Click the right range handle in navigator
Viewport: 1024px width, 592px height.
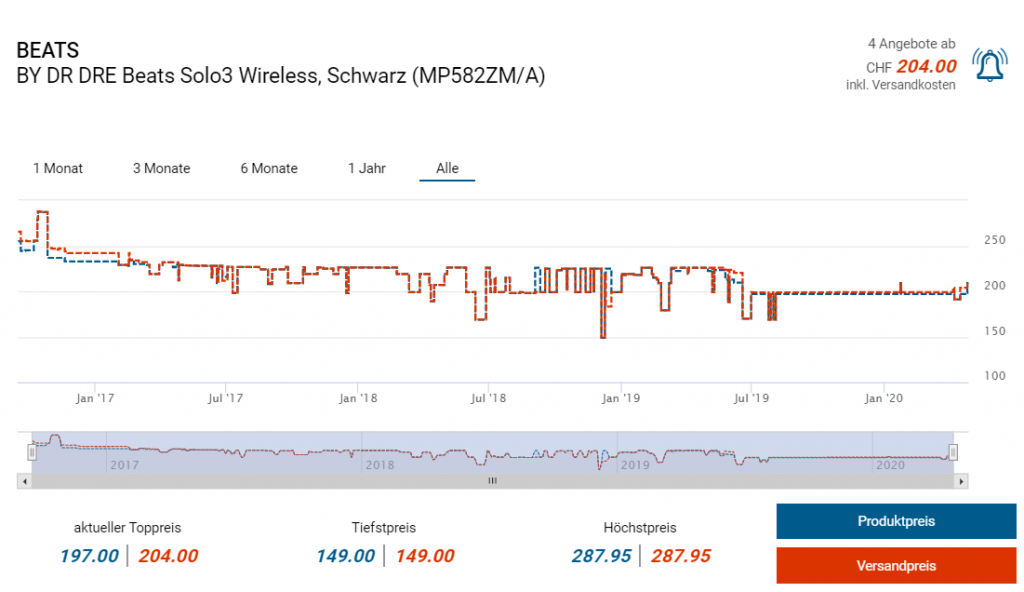point(953,452)
